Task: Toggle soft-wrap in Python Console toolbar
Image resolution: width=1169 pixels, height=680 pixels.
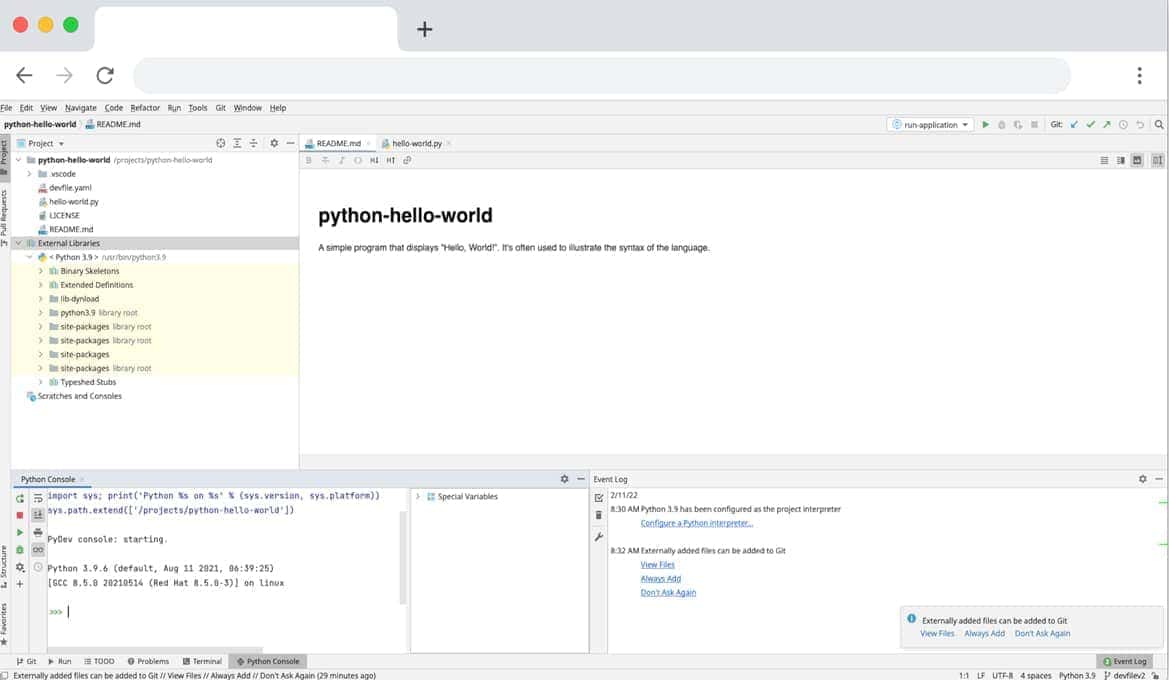Action: pos(38,498)
